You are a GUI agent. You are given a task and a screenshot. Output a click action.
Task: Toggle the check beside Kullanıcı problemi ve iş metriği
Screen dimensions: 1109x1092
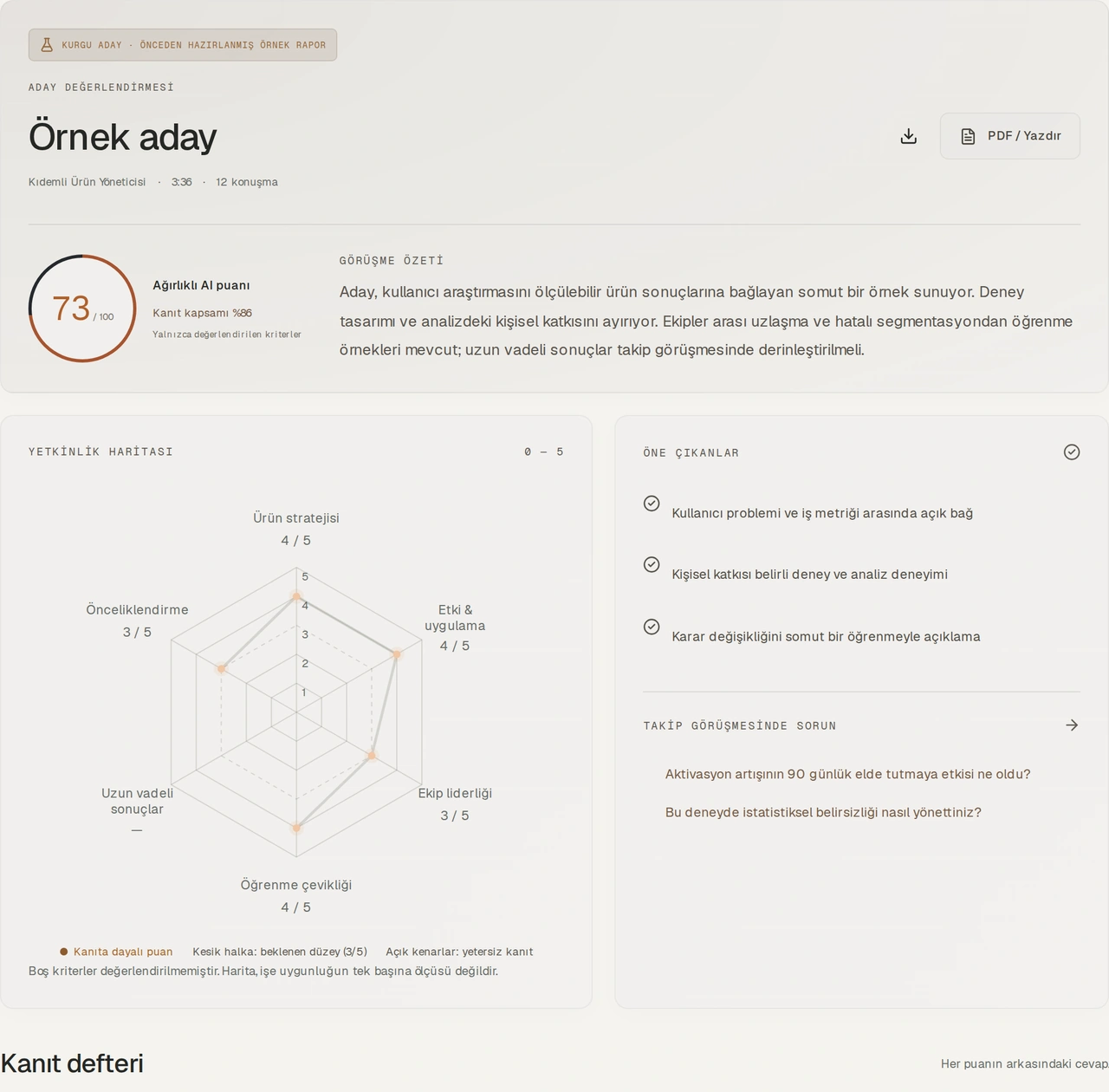(x=652, y=504)
